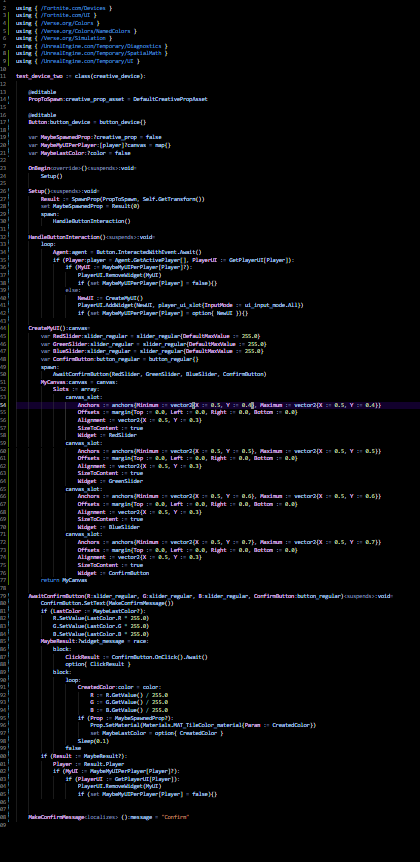Click the highlighted Anchors line with Y := 0.4
420x862 pixels.
[229, 405]
